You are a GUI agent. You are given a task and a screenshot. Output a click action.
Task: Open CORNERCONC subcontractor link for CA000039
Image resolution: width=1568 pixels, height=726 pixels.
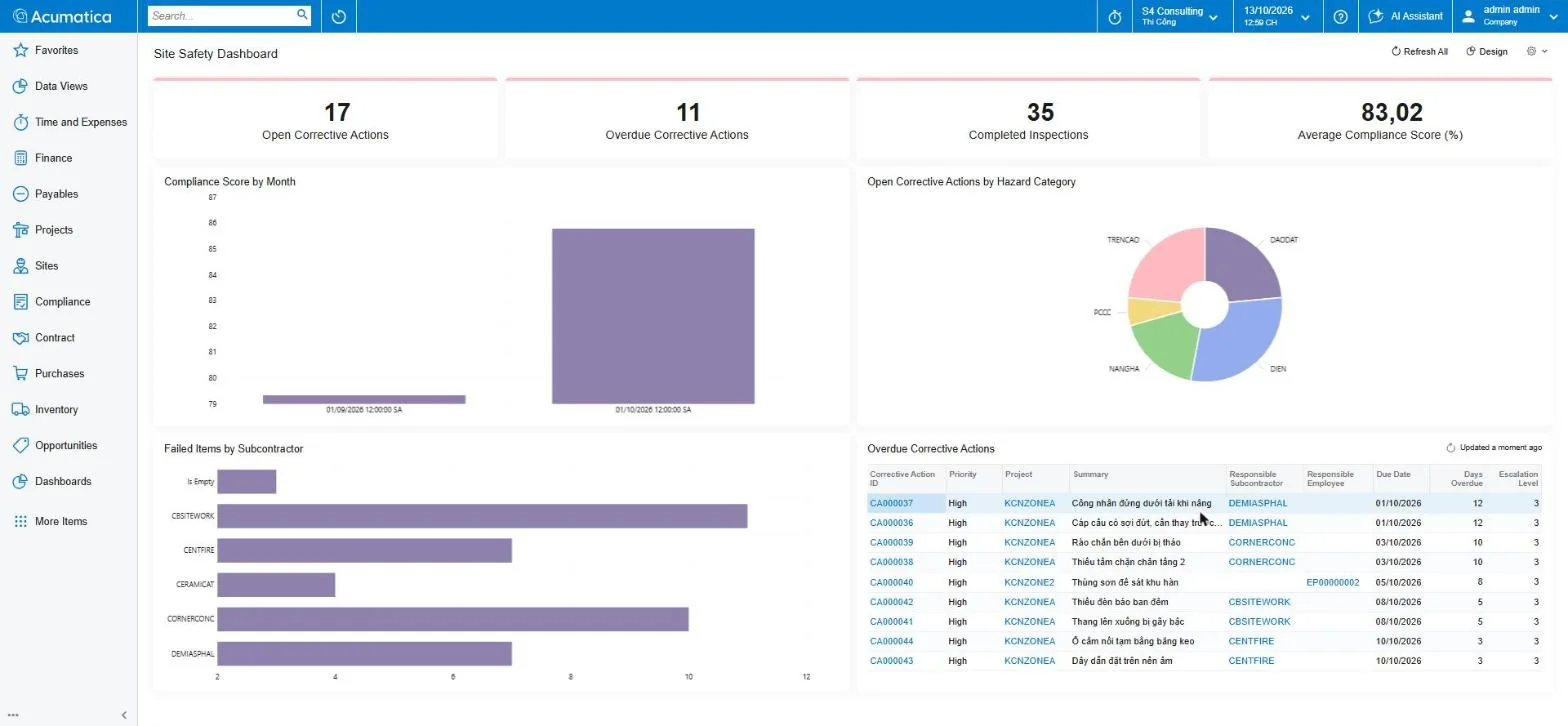[x=1261, y=542]
